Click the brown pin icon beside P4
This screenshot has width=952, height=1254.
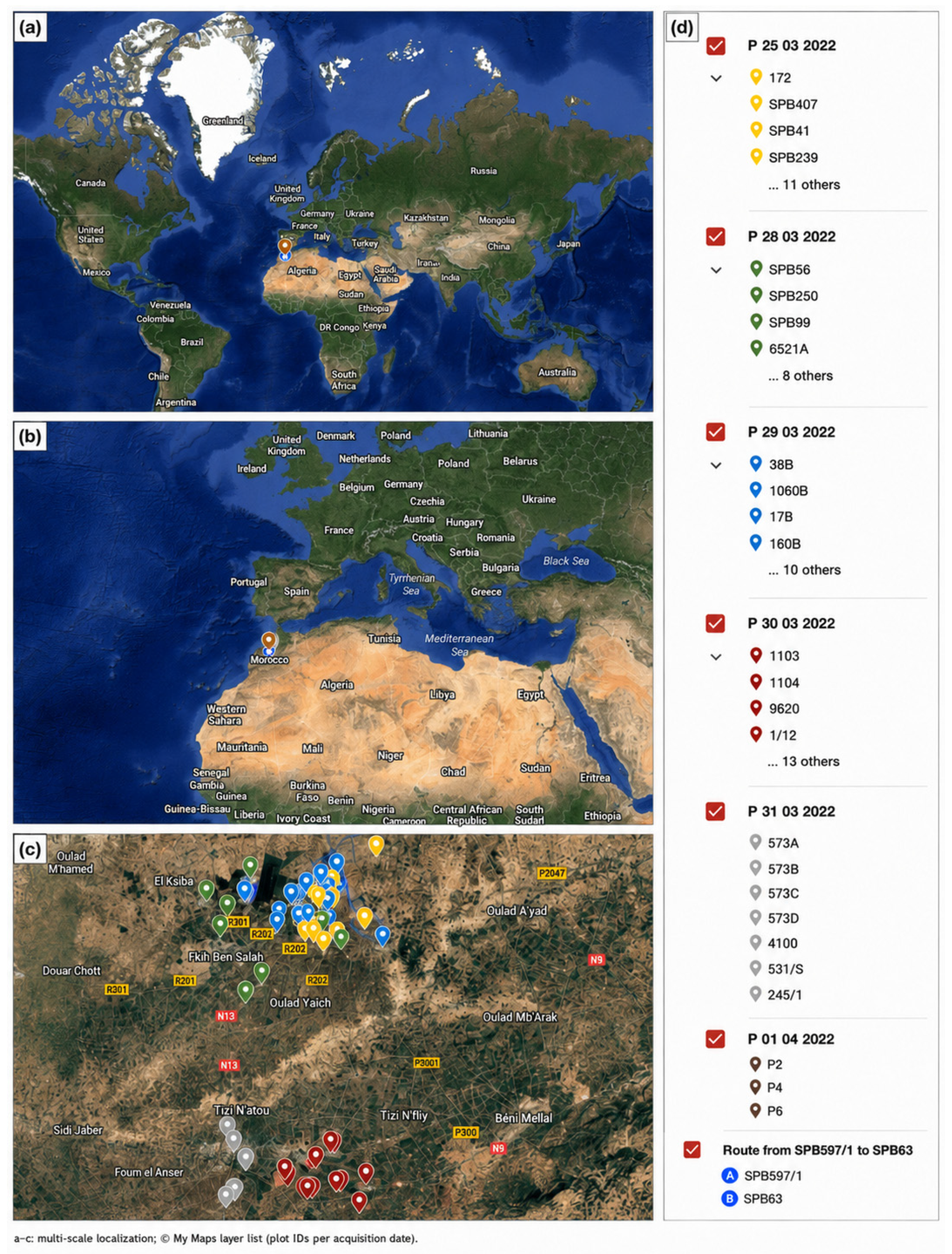755,1088
